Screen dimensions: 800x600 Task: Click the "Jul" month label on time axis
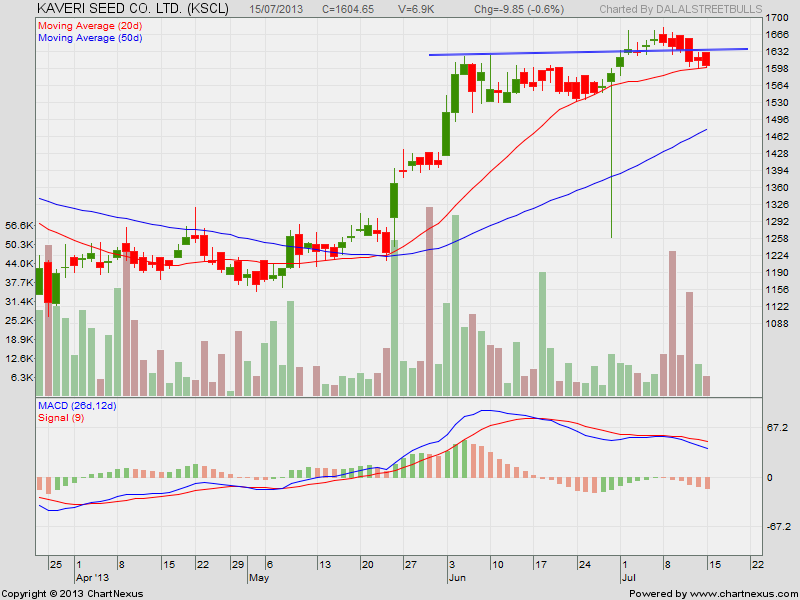click(629, 578)
